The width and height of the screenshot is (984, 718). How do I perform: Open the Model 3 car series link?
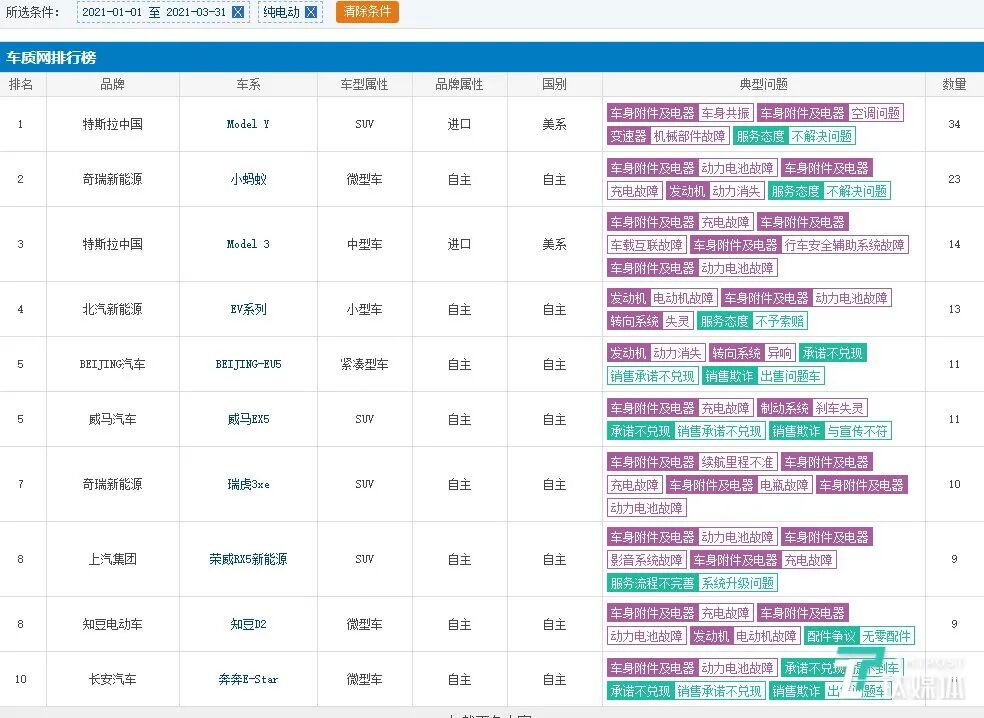coord(248,244)
